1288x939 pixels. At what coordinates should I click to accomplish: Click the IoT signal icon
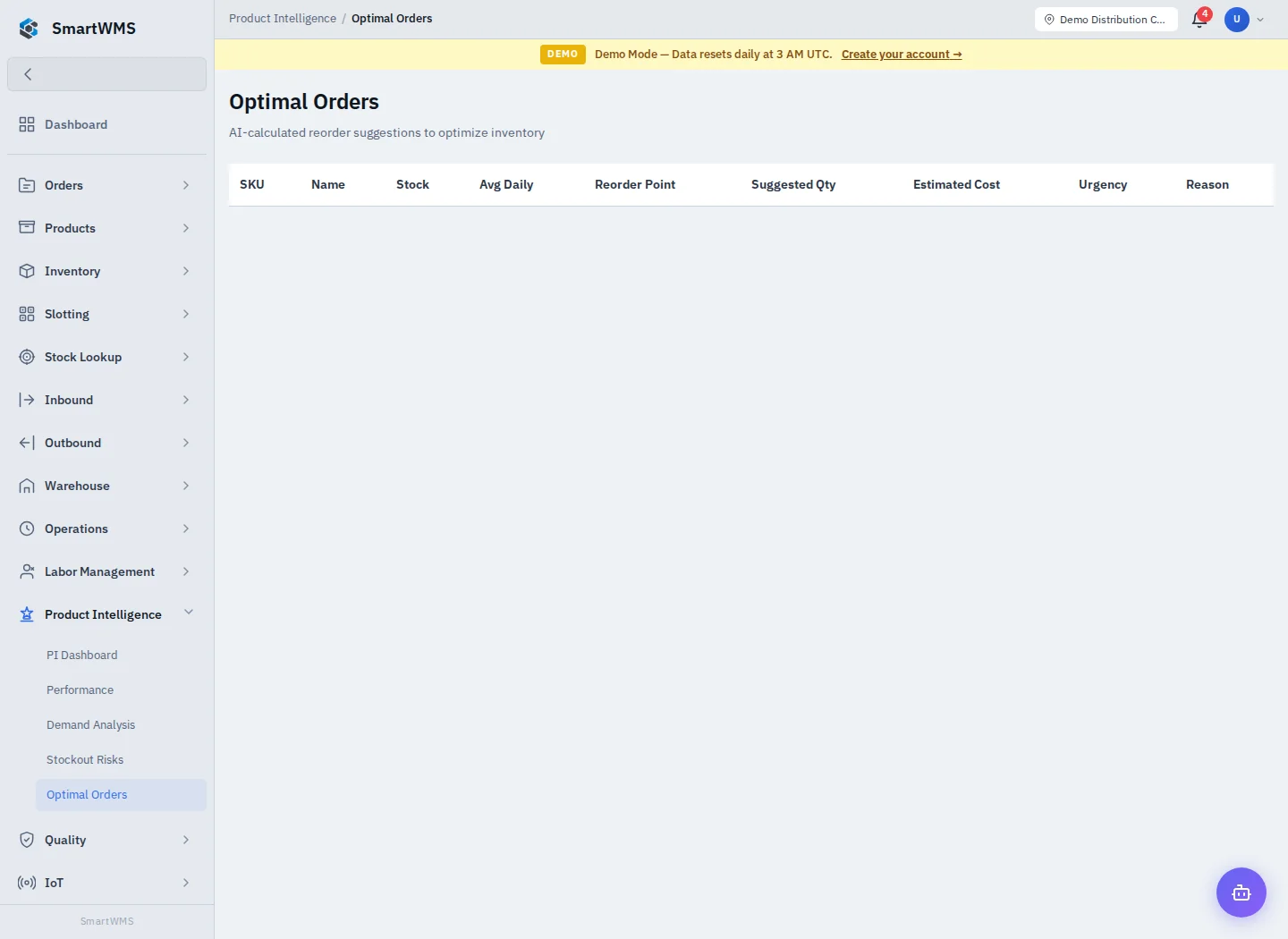[x=27, y=883]
